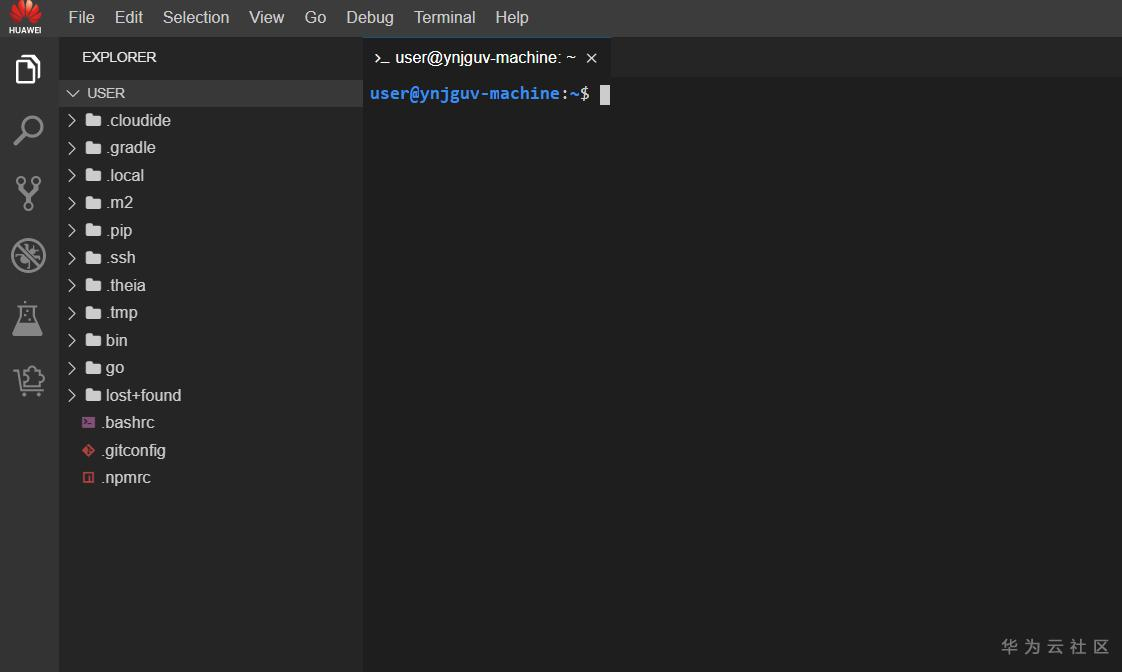Select the .cloudide folder name
This screenshot has width=1122, height=672.
point(139,120)
